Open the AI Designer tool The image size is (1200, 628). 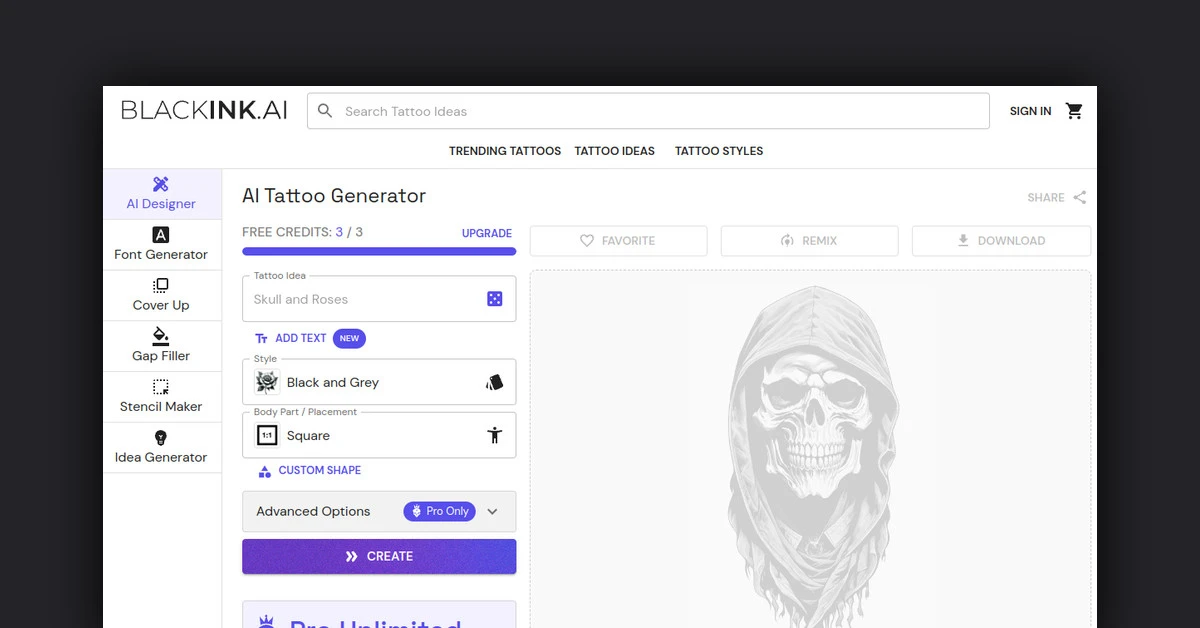pyautogui.click(x=161, y=194)
